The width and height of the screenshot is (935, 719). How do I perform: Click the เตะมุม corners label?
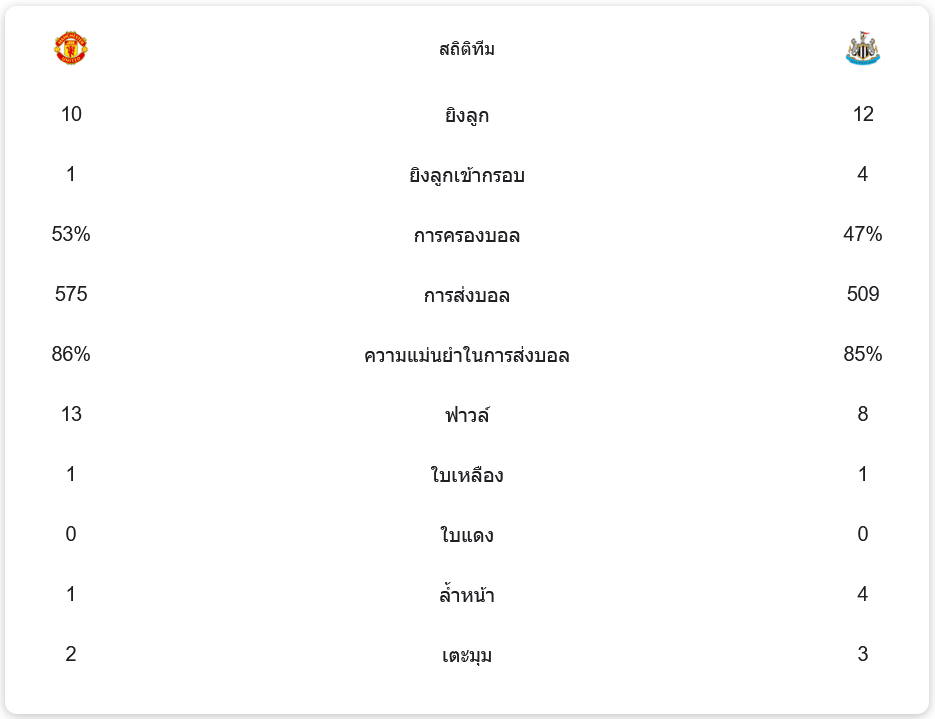[467, 656]
